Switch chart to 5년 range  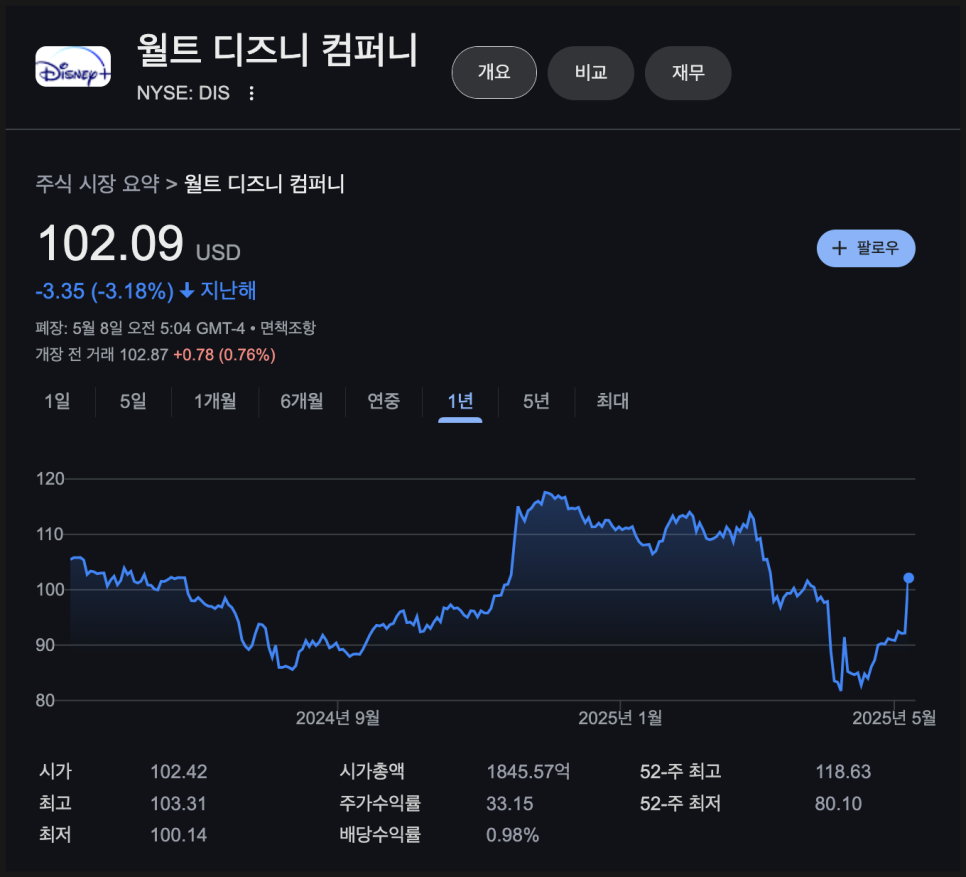pos(536,402)
